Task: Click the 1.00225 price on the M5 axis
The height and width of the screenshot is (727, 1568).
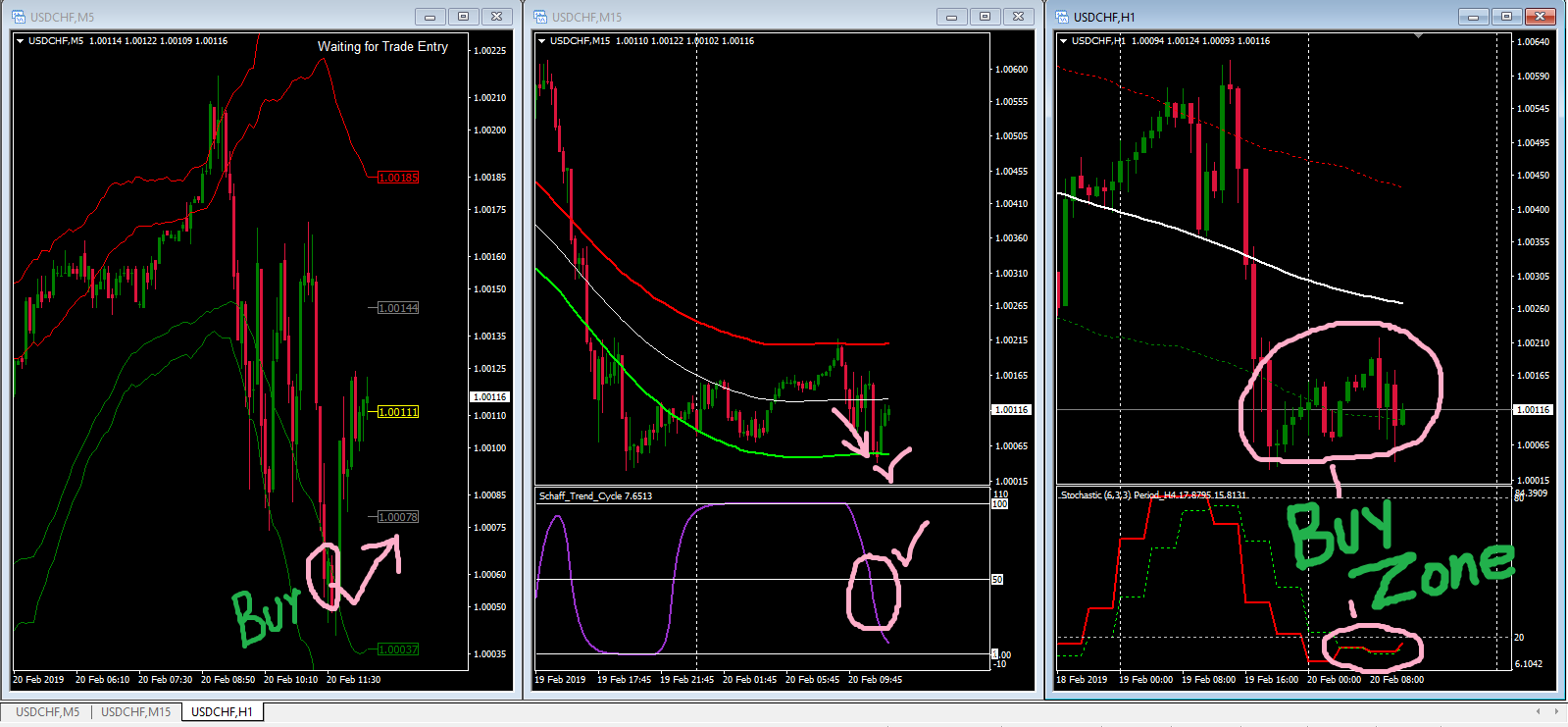Action: 489,50
